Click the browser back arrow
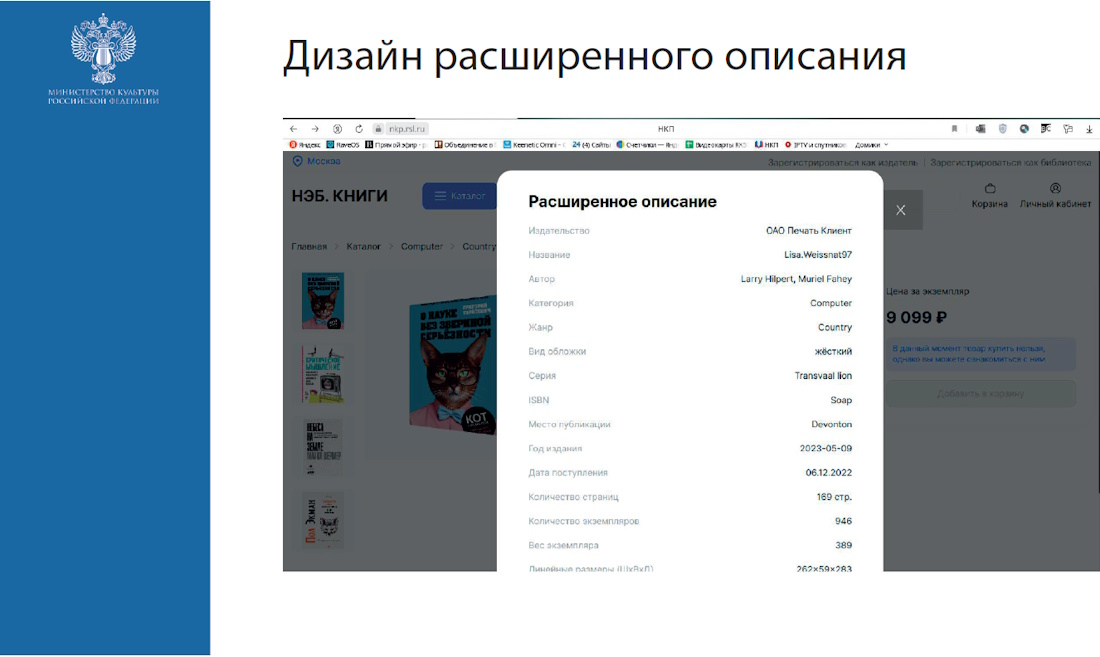Screen dimensions: 1100x657 tap(293, 129)
